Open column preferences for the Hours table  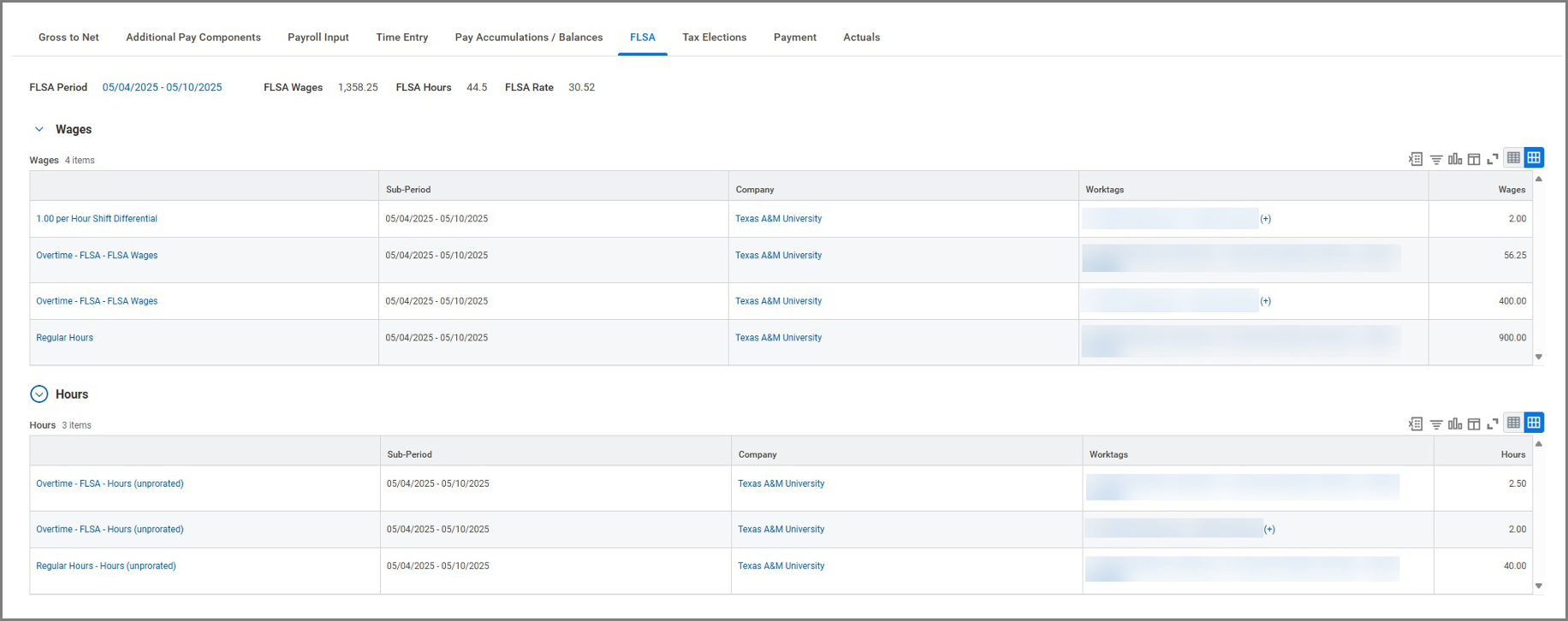click(x=1474, y=423)
